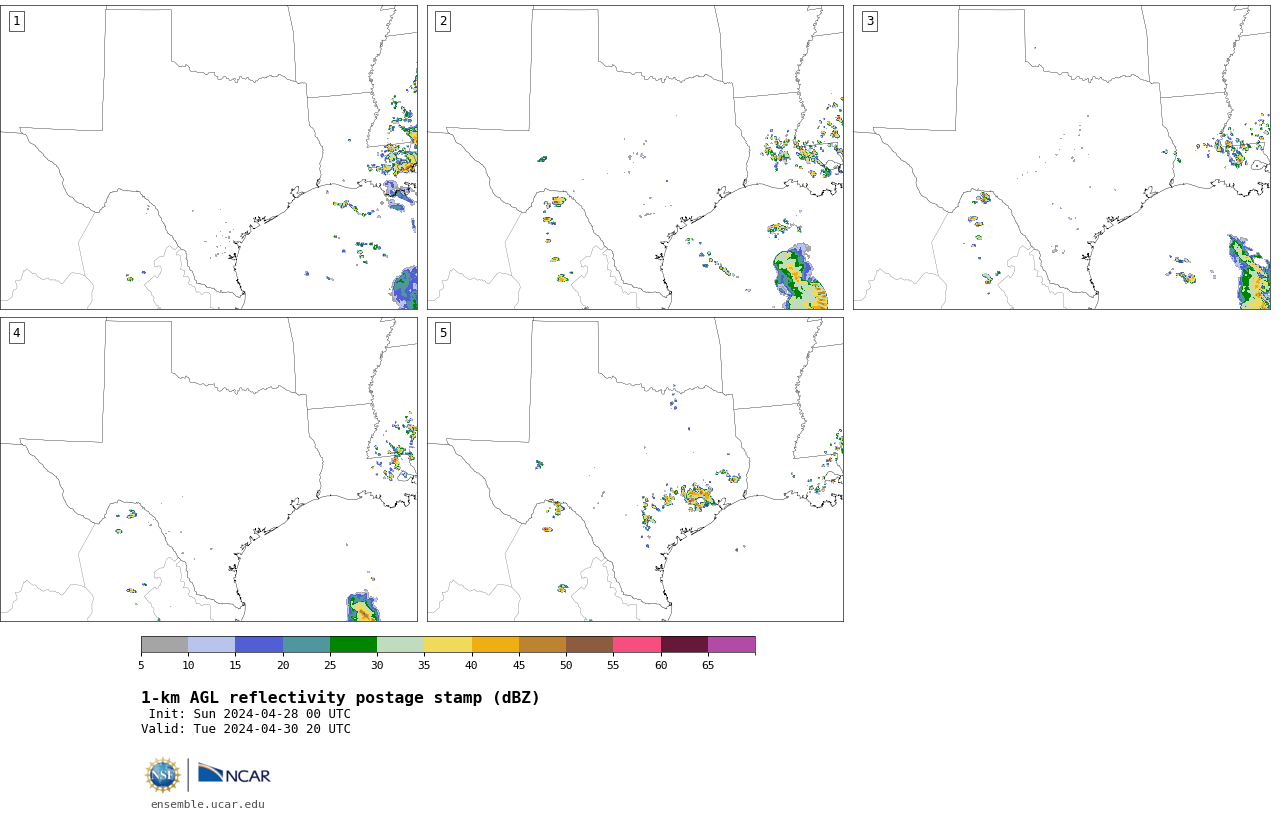Click the gray 5-10 dBZ color swatch
The width and height of the screenshot is (1280, 815).
pos(164,645)
